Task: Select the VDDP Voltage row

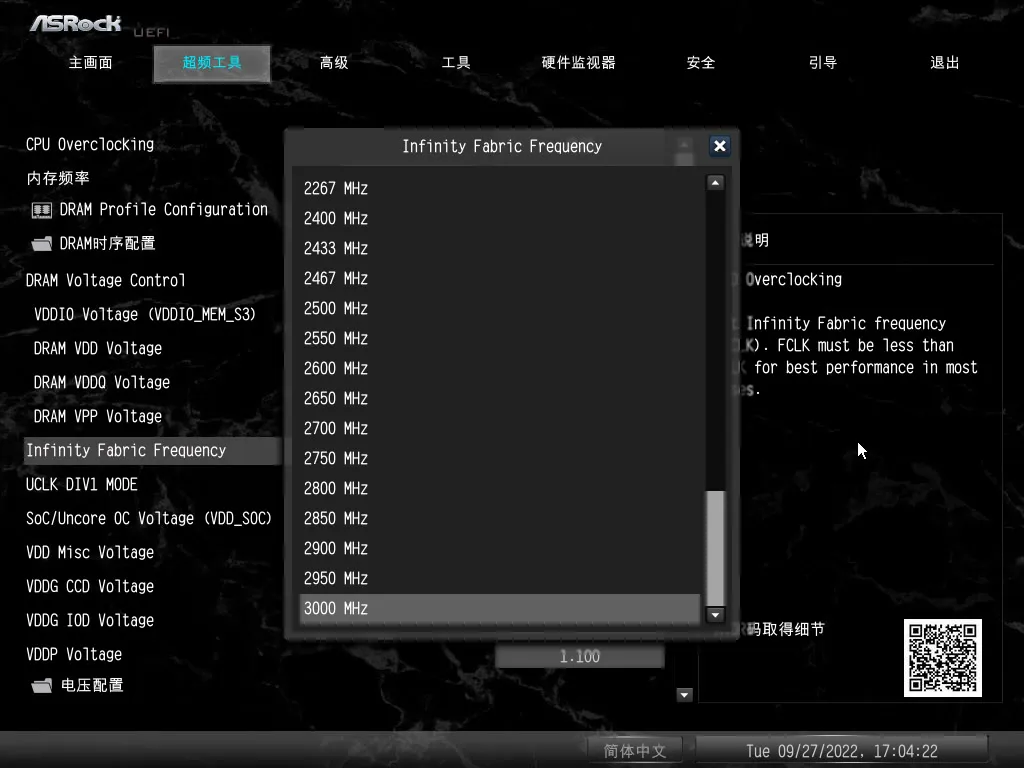Action: 74,654
